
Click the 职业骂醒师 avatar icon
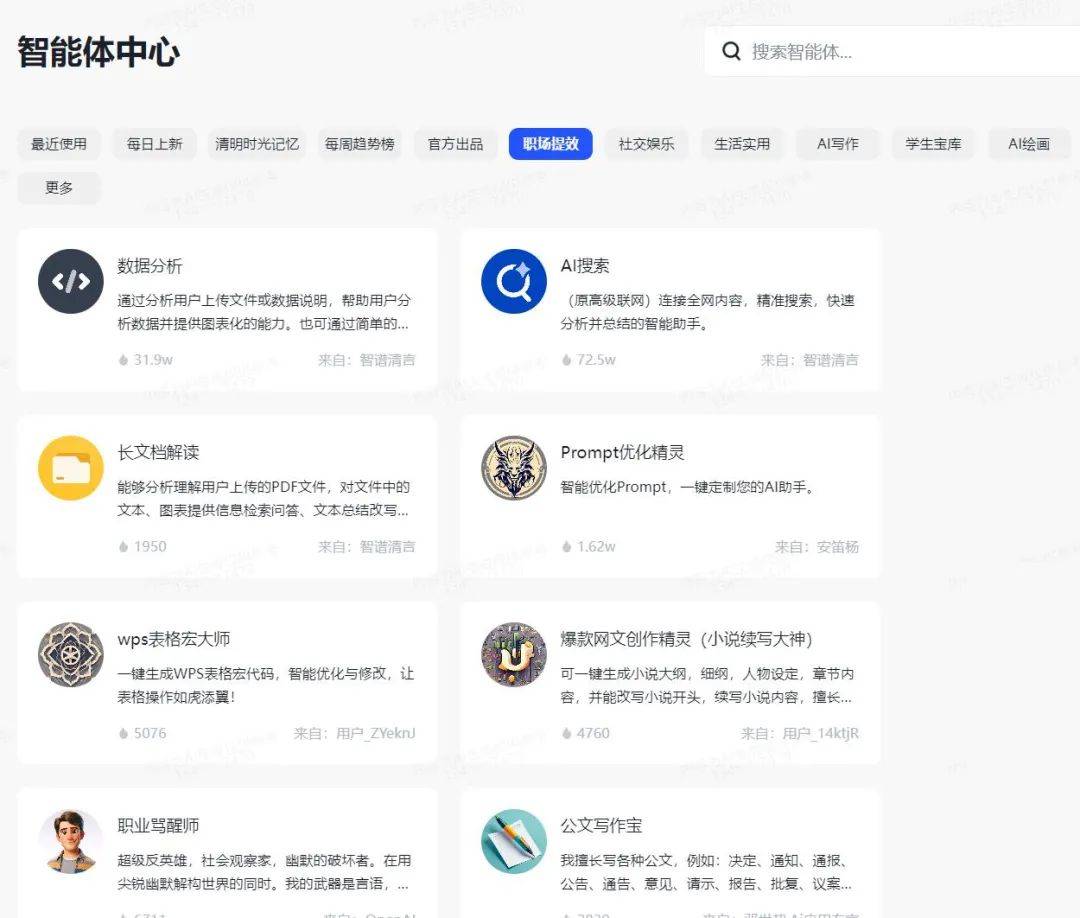click(x=69, y=840)
